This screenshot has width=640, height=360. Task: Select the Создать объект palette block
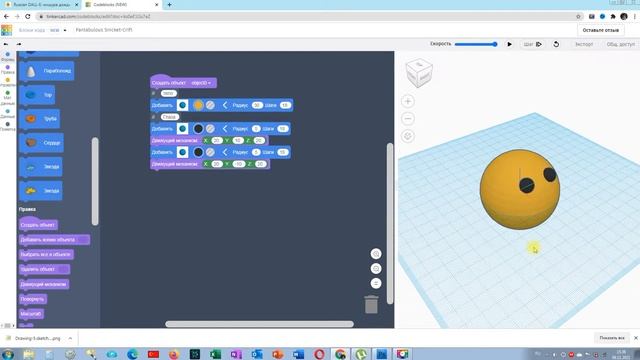point(38,224)
